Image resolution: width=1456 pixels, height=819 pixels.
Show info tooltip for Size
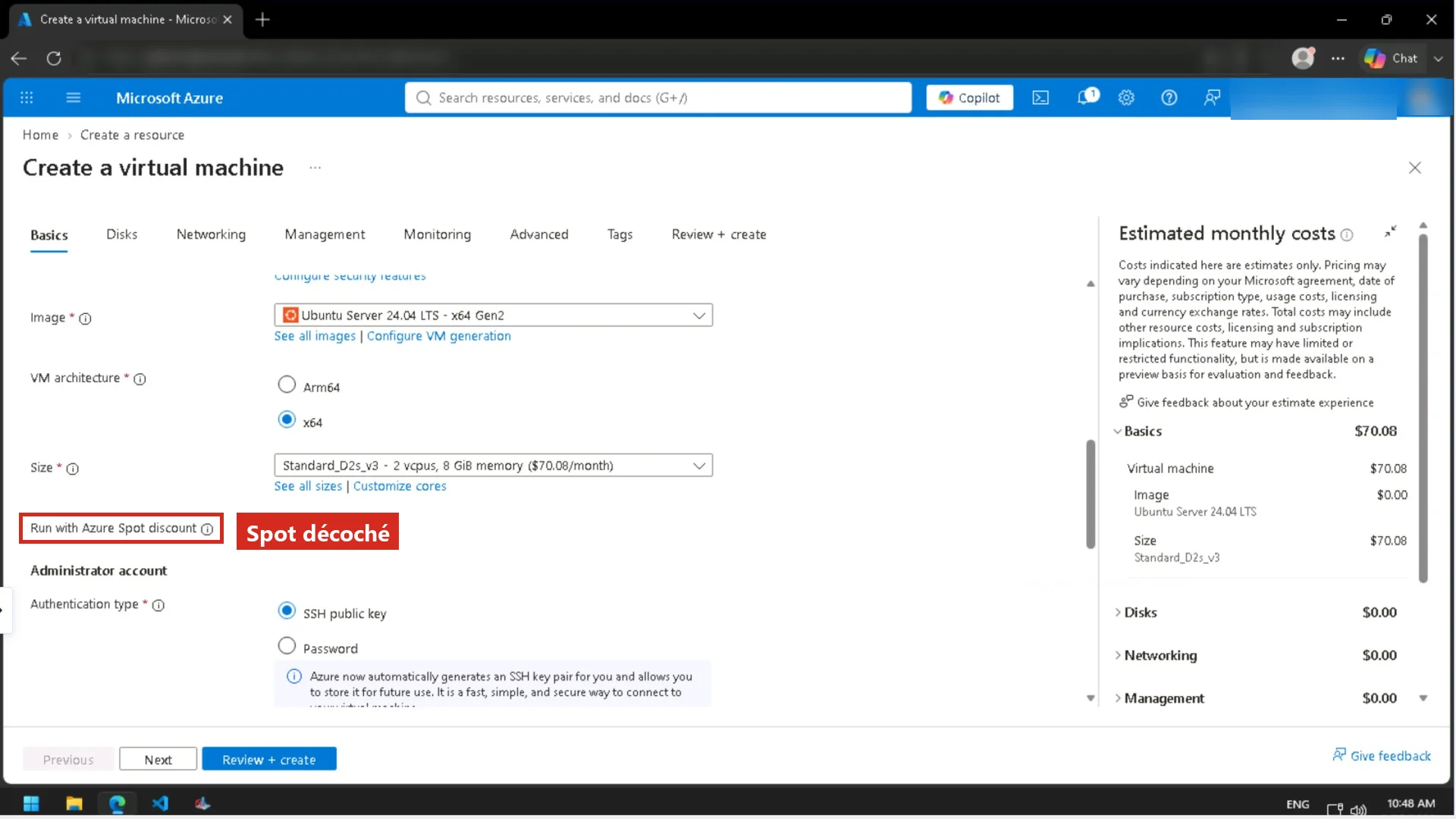point(72,469)
